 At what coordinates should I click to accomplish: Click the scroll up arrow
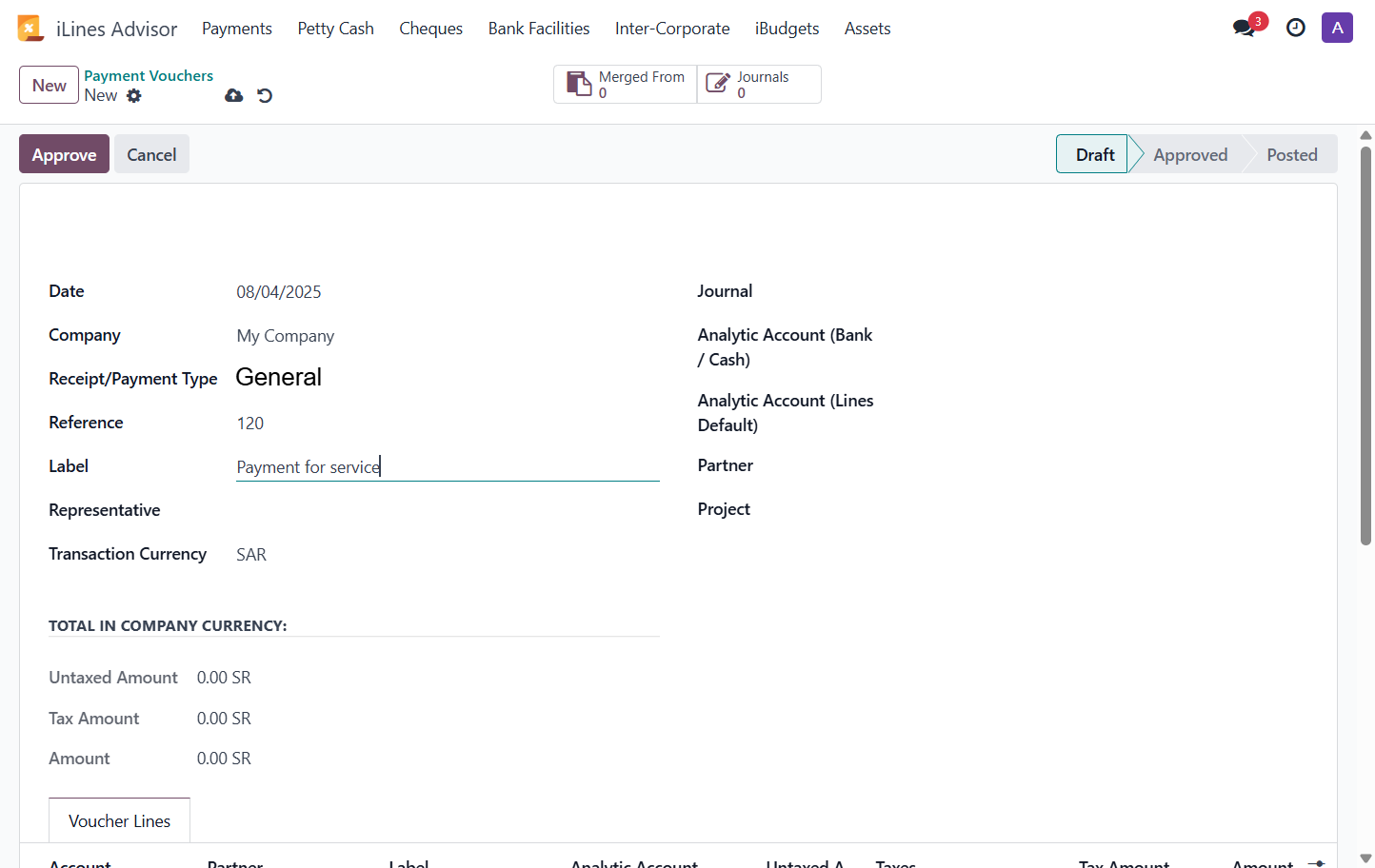tap(1365, 135)
